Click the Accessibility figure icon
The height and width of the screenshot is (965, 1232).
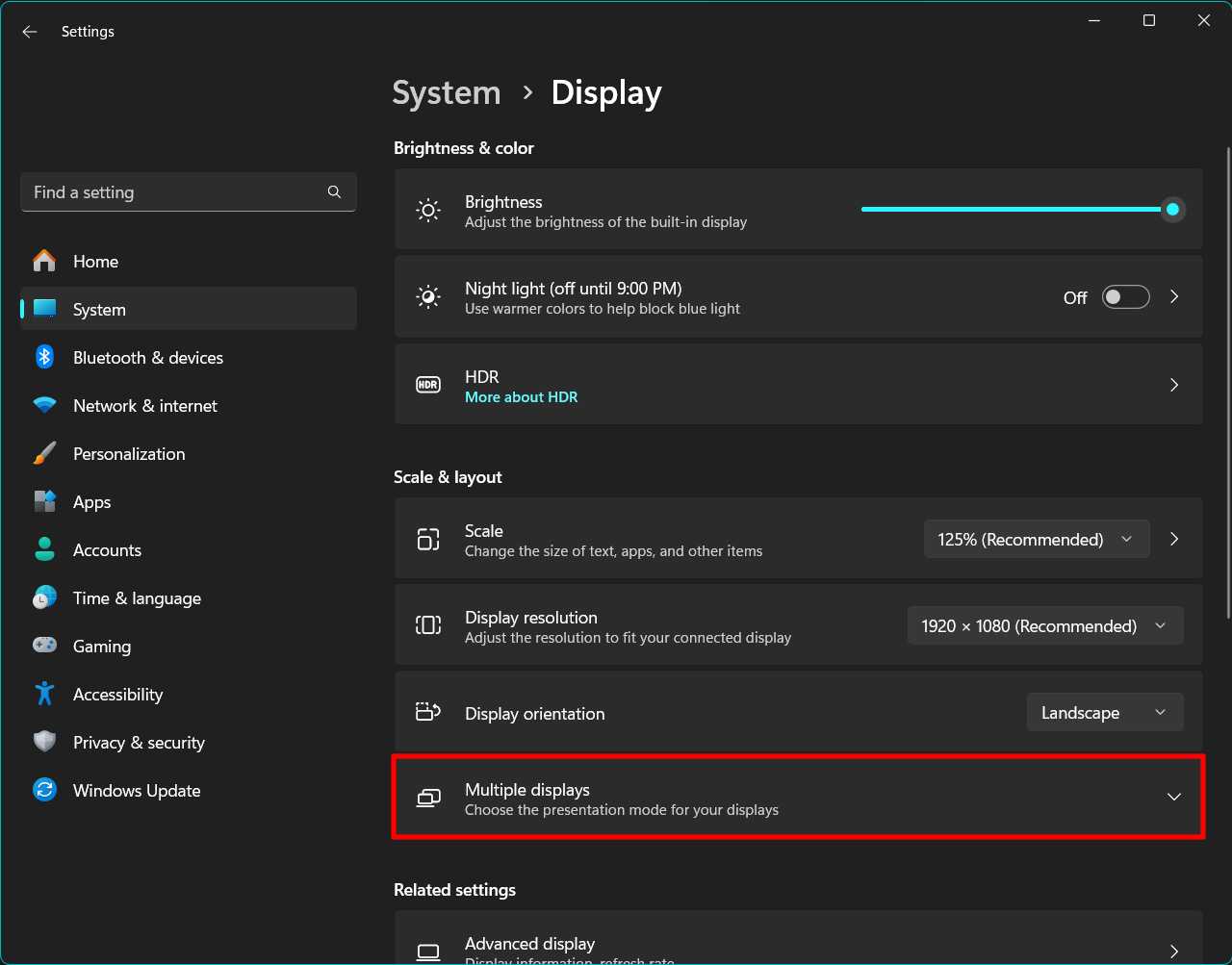click(44, 694)
